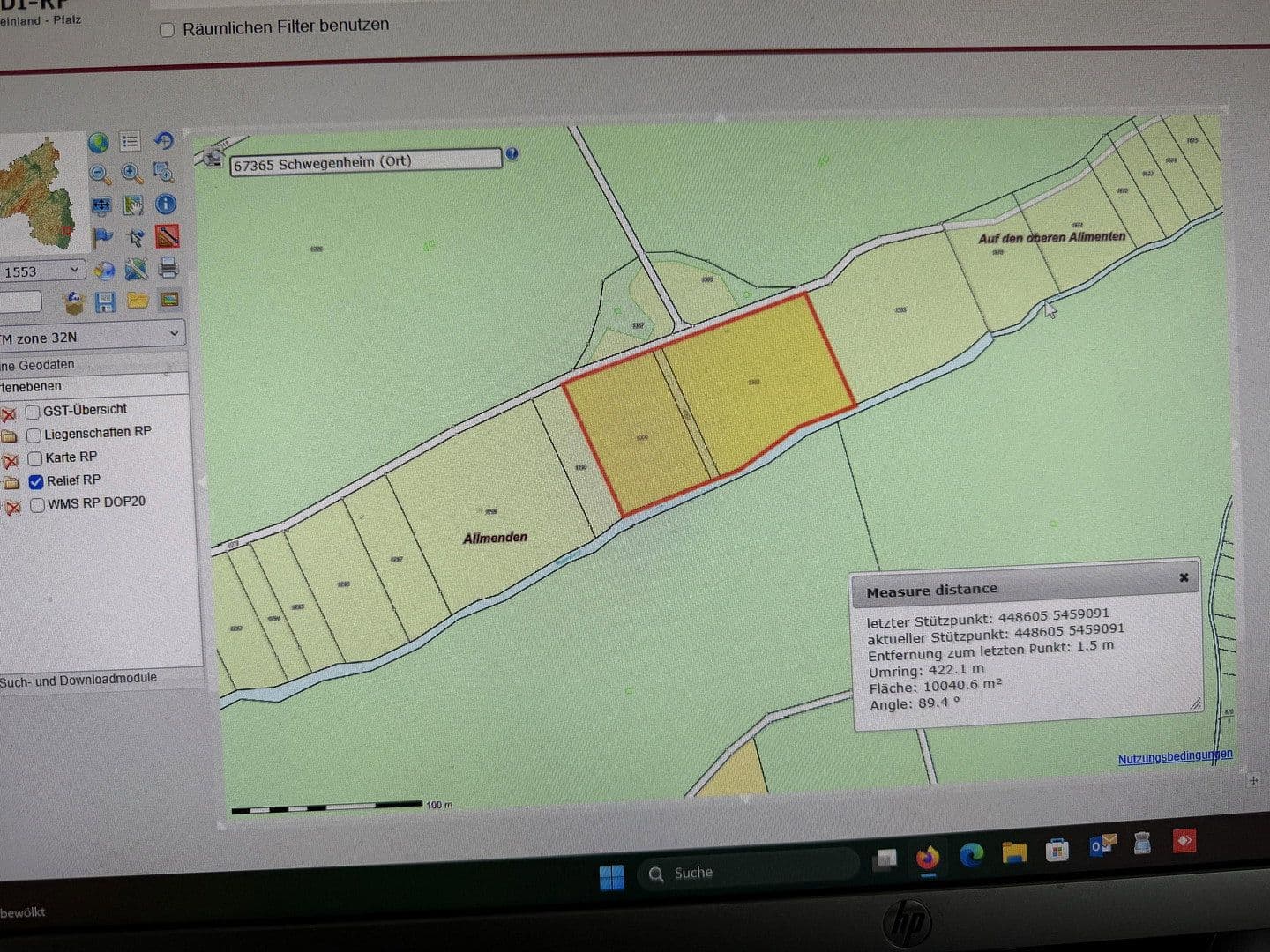Image resolution: width=1270 pixels, height=952 pixels.
Task: Open the Kartenebenen panel header
Action: [x=93, y=385]
